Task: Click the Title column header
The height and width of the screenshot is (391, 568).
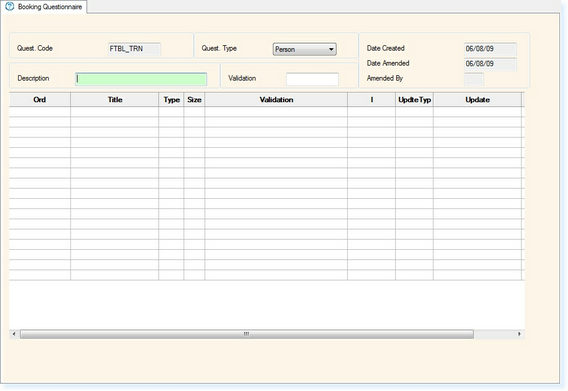Action: pyautogui.click(x=114, y=100)
